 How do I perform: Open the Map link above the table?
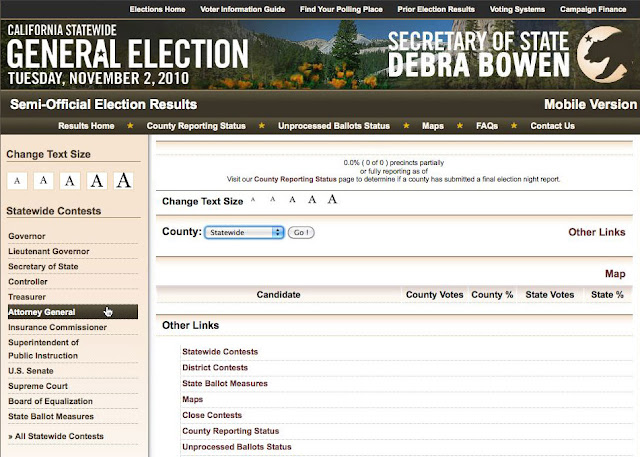click(615, 274)
